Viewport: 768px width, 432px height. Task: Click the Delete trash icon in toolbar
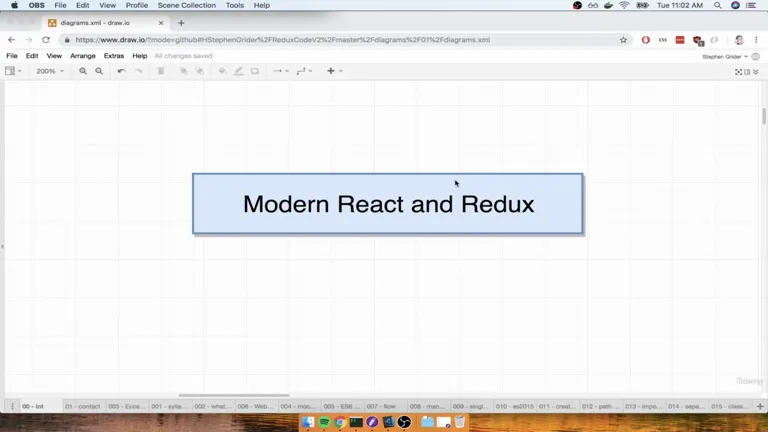click(161, 71)
